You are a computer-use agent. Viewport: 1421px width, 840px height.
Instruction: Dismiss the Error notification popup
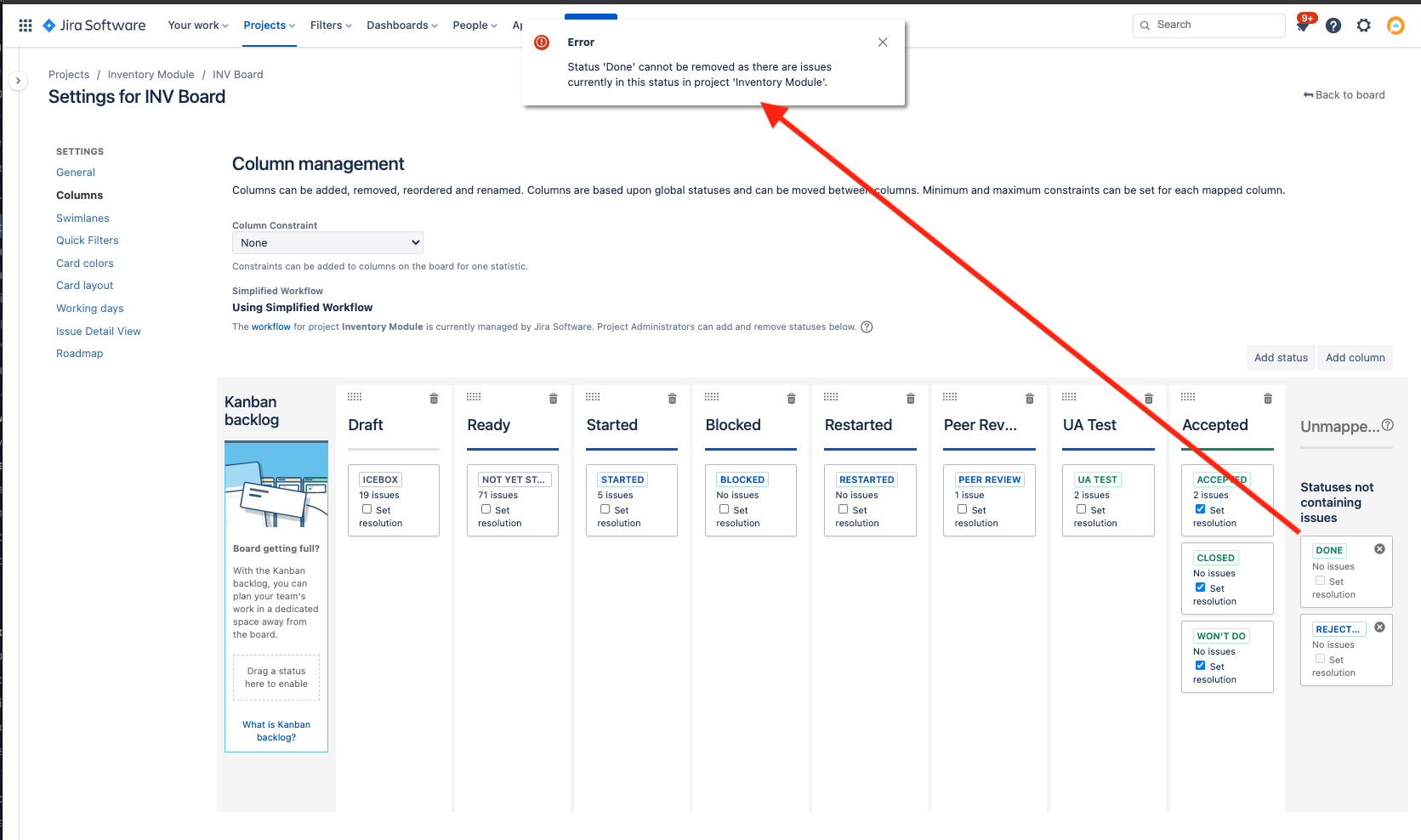pos(883,43)
